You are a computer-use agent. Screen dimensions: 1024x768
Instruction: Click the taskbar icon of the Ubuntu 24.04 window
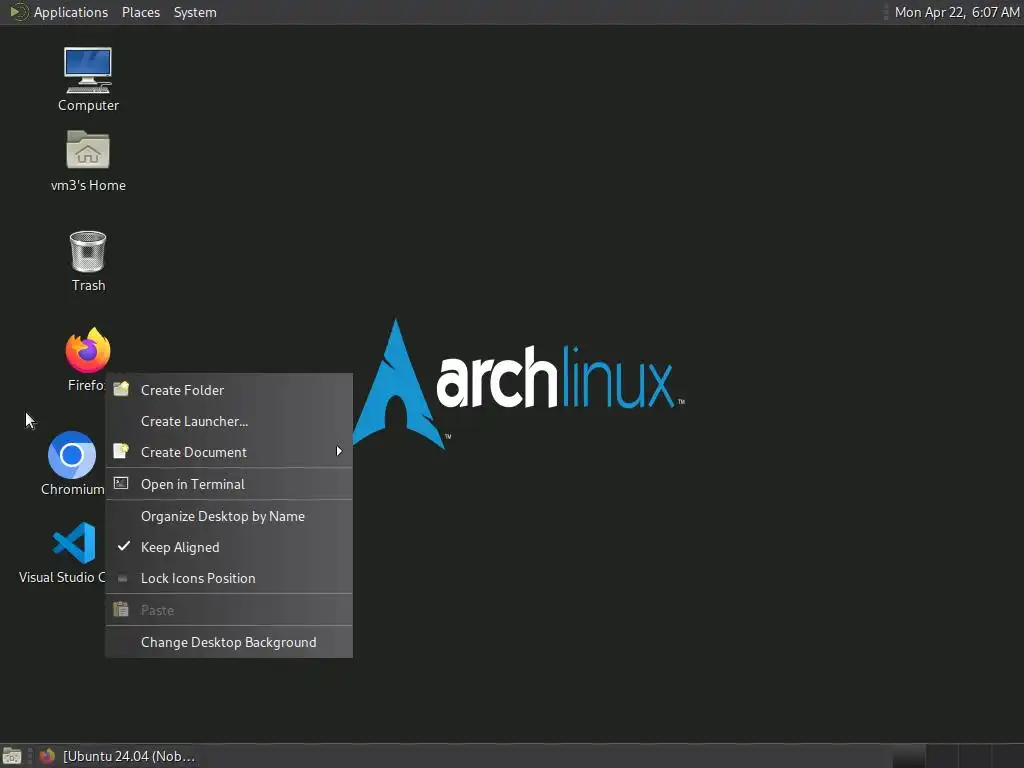pos(47,756)
